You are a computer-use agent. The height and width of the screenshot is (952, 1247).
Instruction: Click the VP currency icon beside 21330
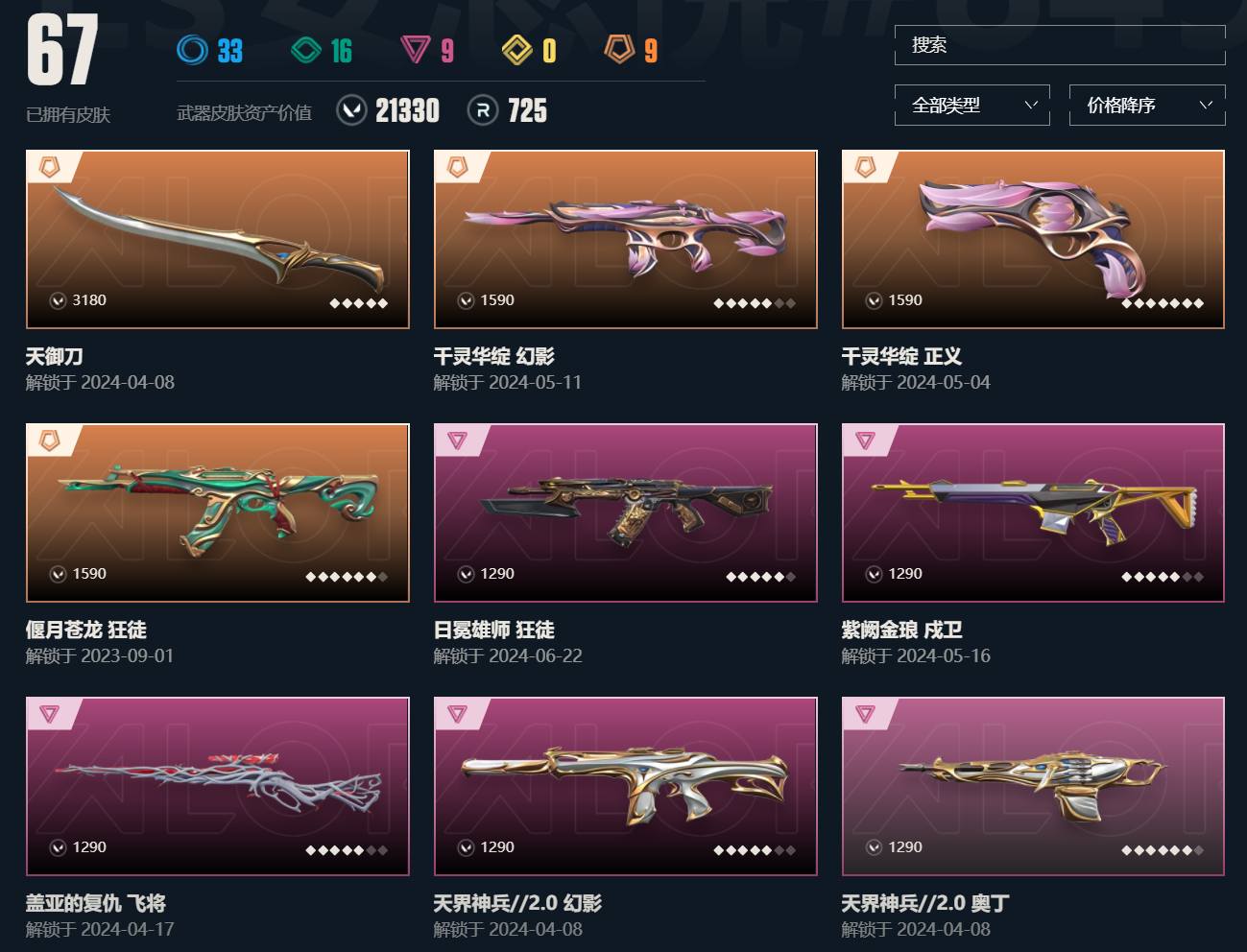click(x=351, y=110)
